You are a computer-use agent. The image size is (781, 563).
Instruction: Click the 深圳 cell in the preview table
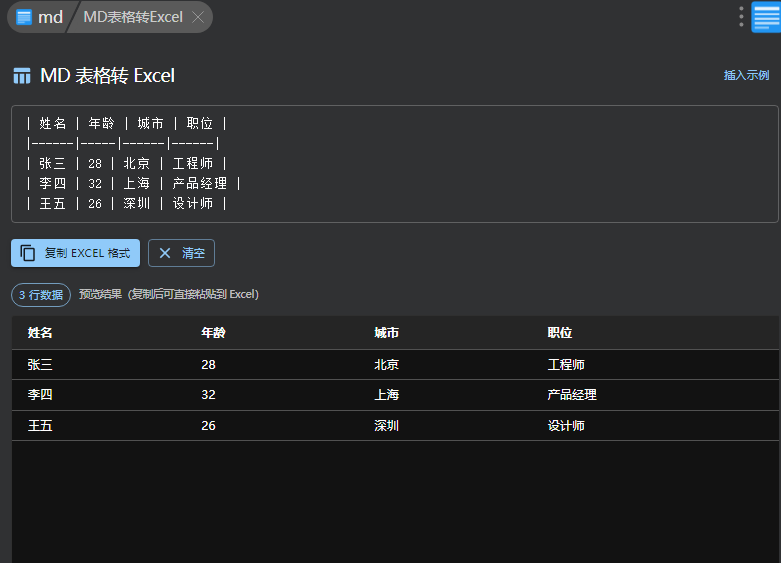(x=386, y=426)
